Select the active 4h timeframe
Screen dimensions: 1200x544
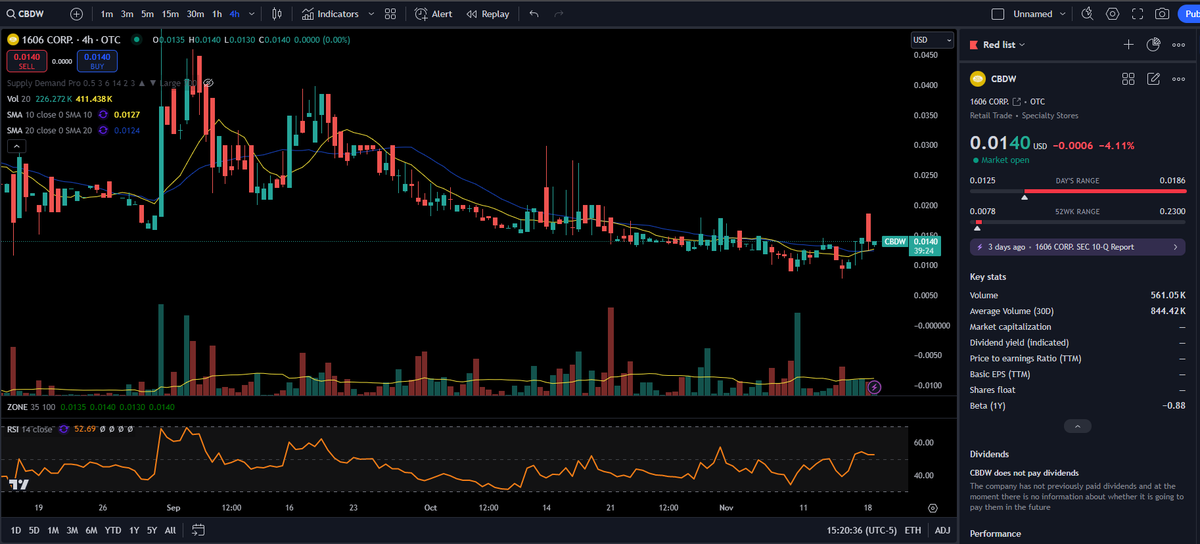click(x=234, y=14)
